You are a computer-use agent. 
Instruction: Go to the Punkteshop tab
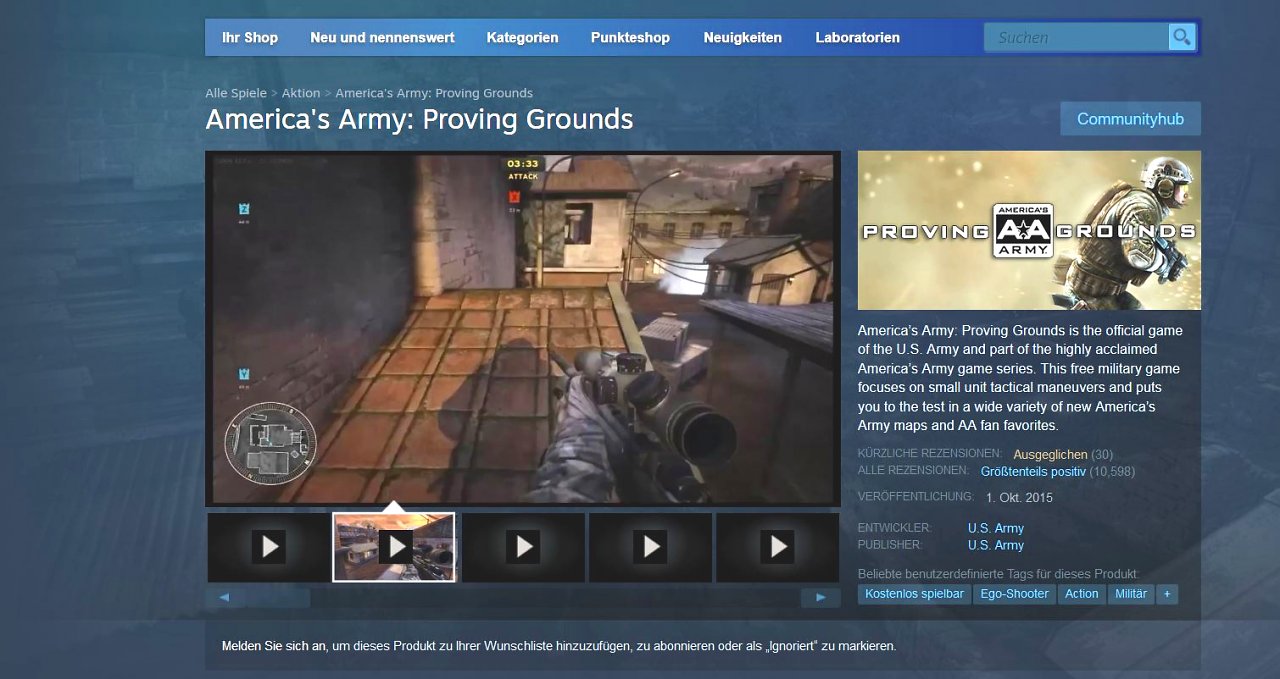click(630, 37)
